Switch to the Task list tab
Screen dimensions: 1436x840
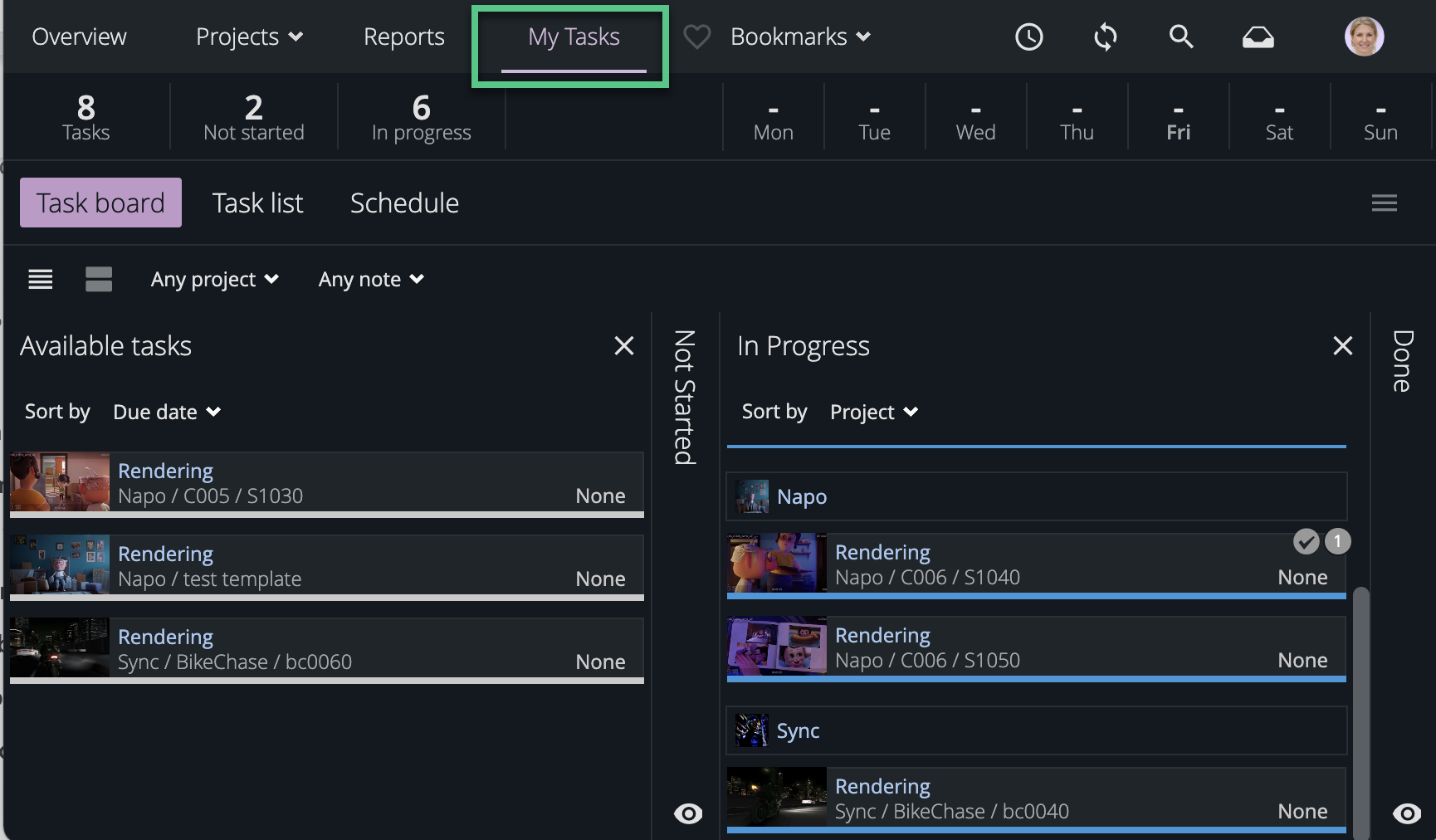pos(257,203)
